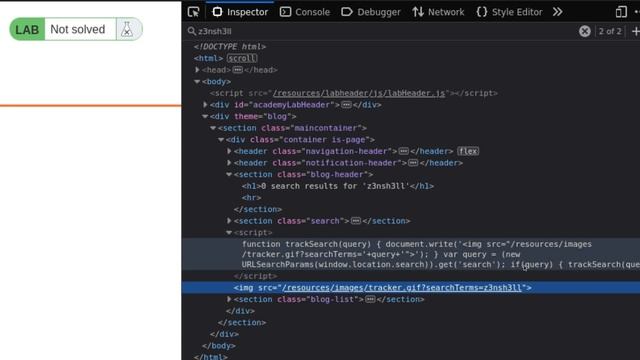Click the Not solved status text
This screenshot has height=360, width=640.
coord(78,29)
